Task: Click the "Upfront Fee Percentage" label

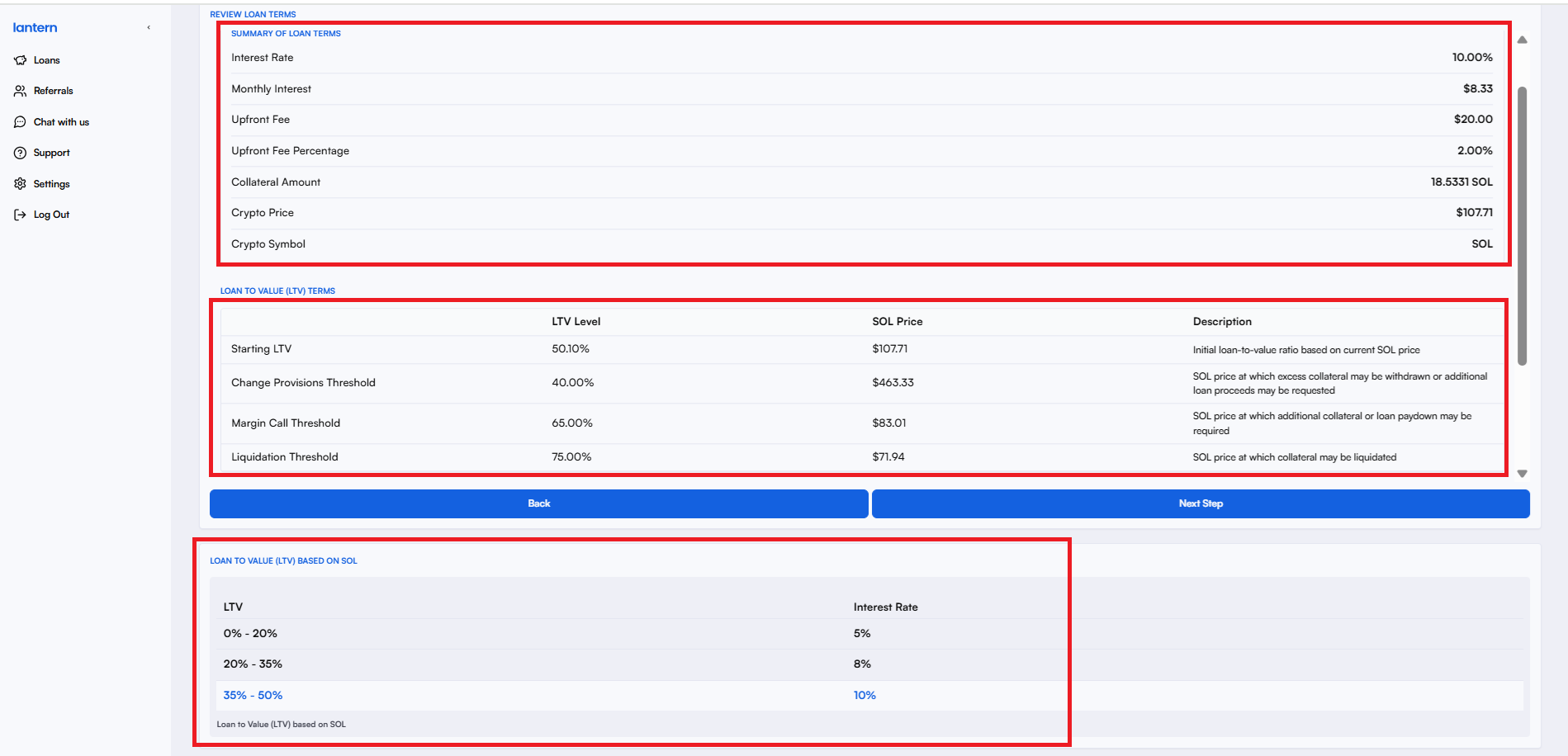Action: tap(290, 151)
